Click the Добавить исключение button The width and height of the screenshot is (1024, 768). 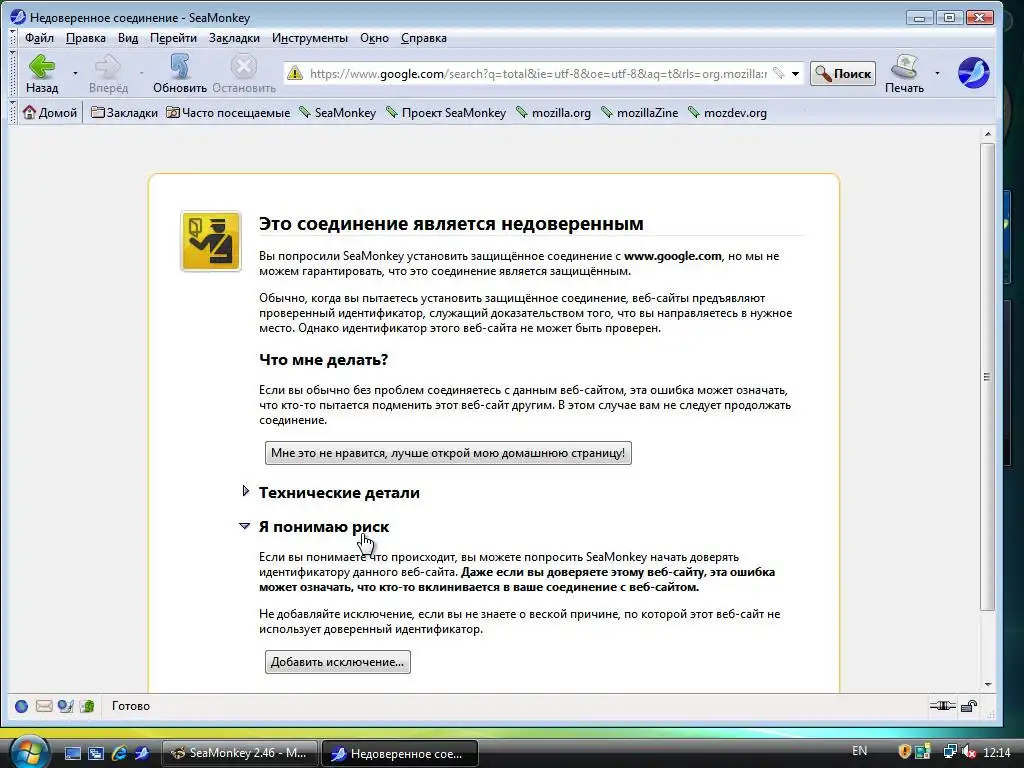click(338, 662)
